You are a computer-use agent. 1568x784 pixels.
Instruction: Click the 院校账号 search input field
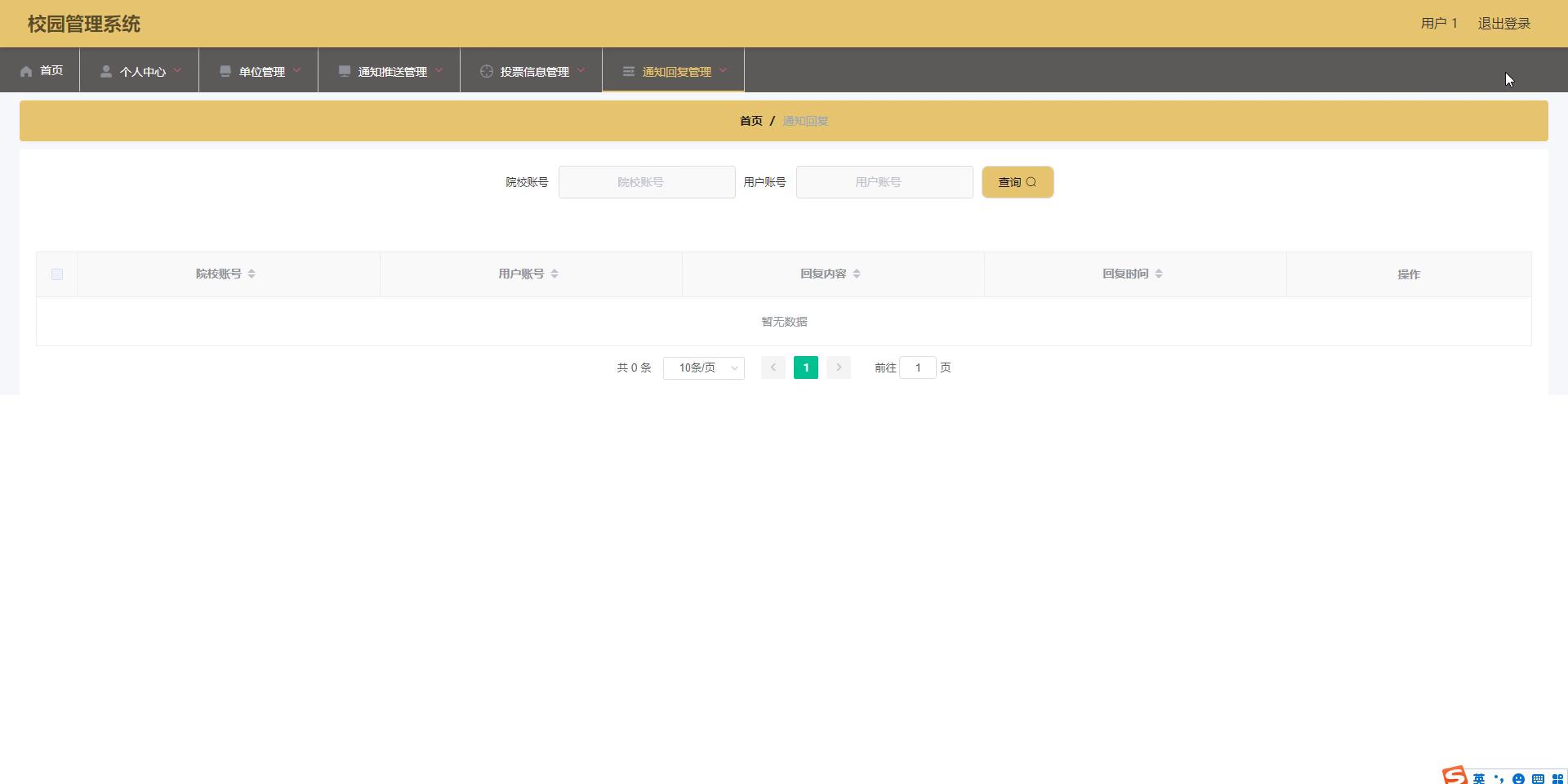click(646, 182)
